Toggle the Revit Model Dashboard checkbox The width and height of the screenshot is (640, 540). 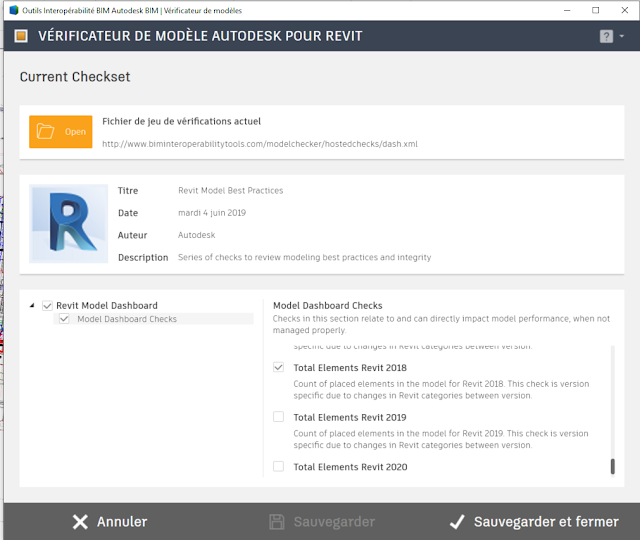point(47,306)
